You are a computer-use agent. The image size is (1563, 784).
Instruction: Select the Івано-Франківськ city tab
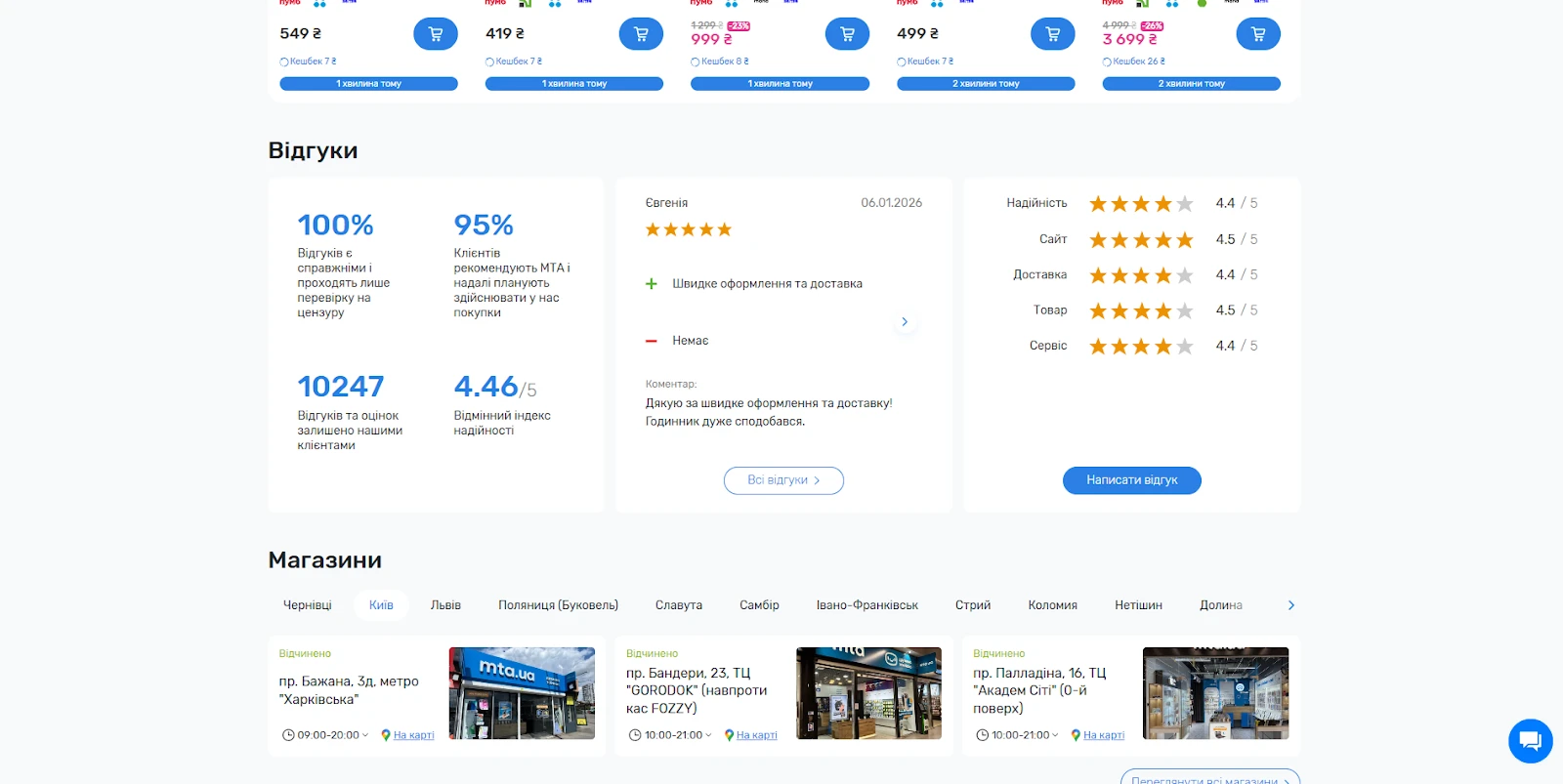point(866,605)
